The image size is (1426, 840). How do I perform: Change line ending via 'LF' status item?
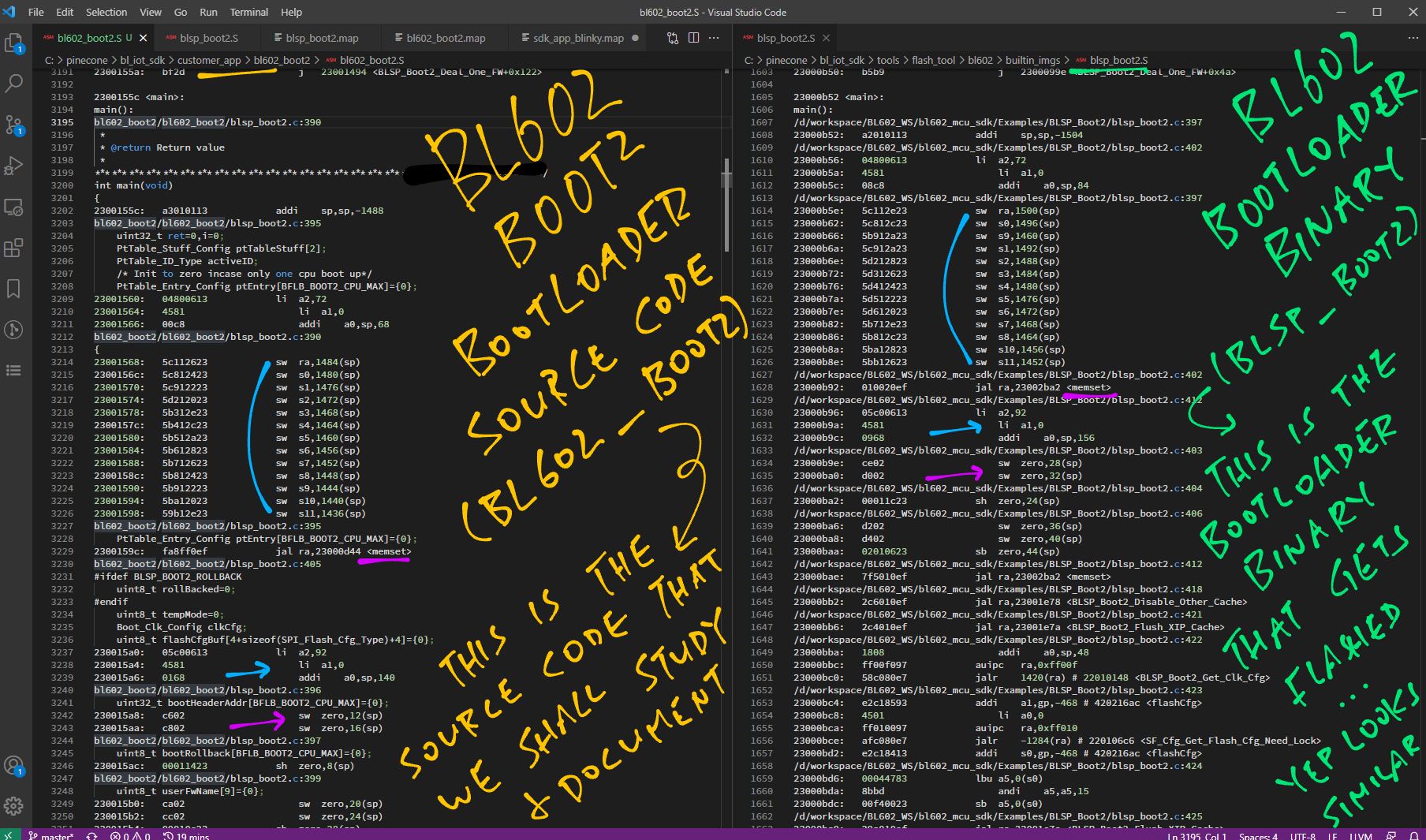click(1332, 836)
